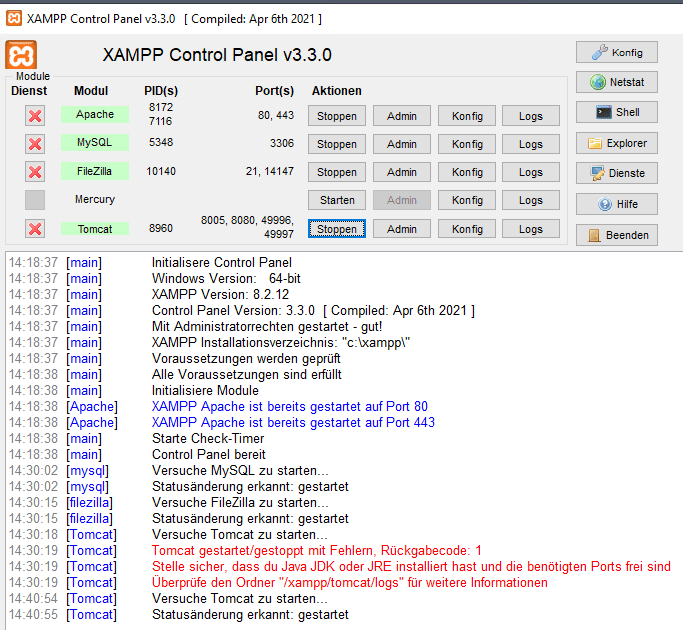This screenshot has height=630, width=683.
Task: Launch Shell via the terminal icon
Action: (617, 112)
